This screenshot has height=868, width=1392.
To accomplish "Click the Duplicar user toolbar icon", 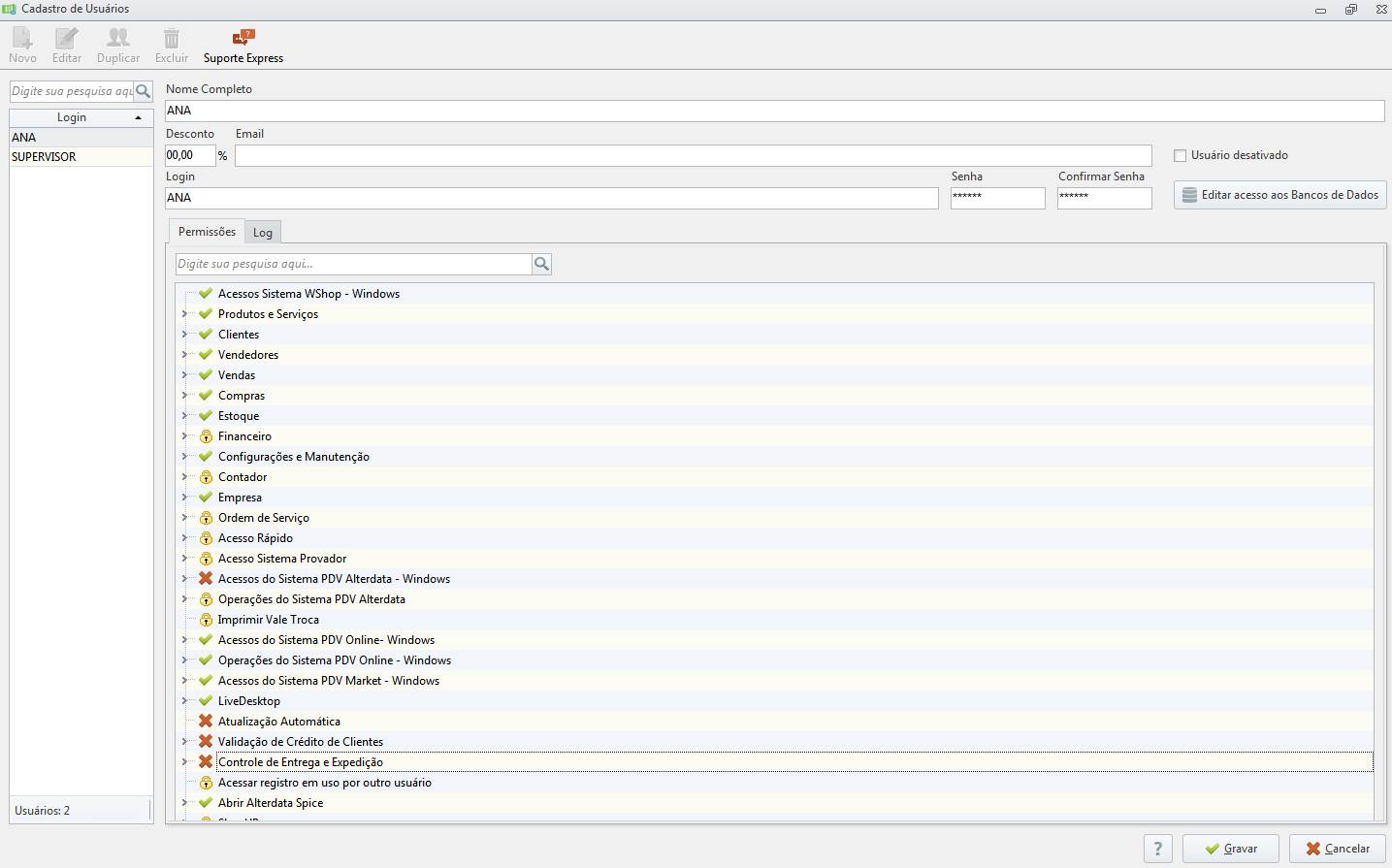I will pos(118,39).
